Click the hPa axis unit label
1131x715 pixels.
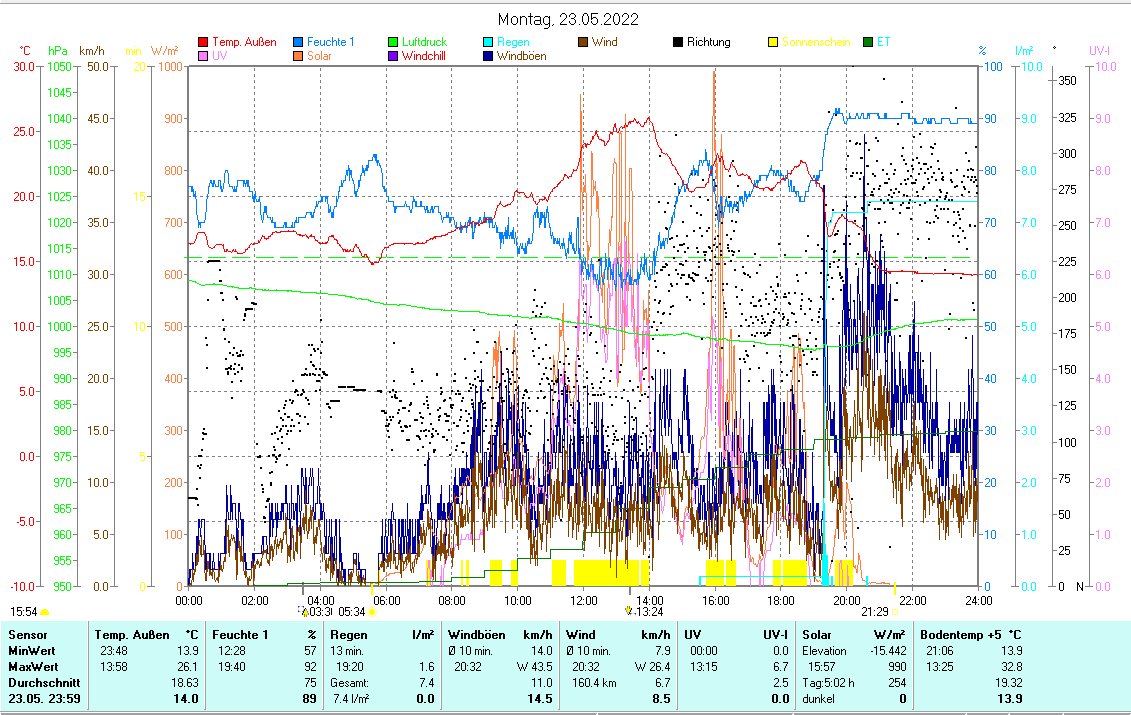(x=59, y=50)
